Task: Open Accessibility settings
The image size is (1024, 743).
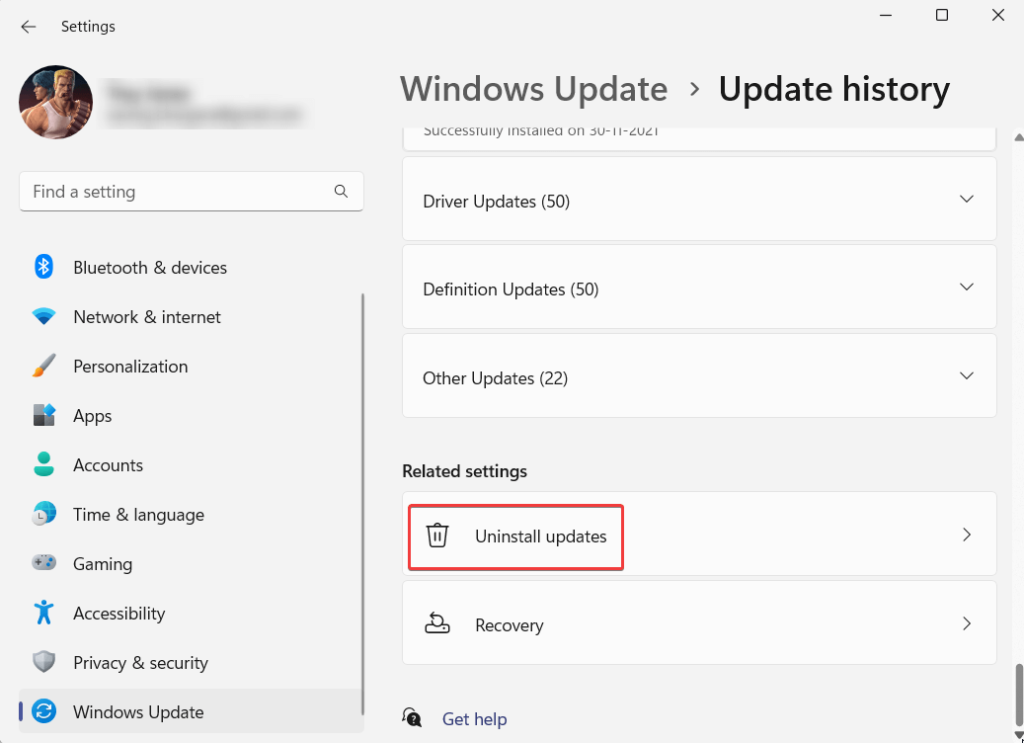Action: tap(191, 614)
